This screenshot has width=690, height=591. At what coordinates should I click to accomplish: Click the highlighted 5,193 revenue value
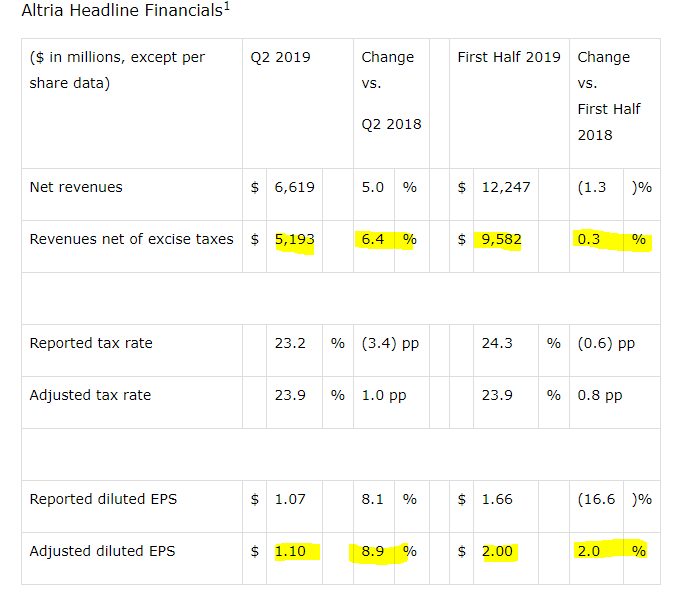[x=294, y=239]
